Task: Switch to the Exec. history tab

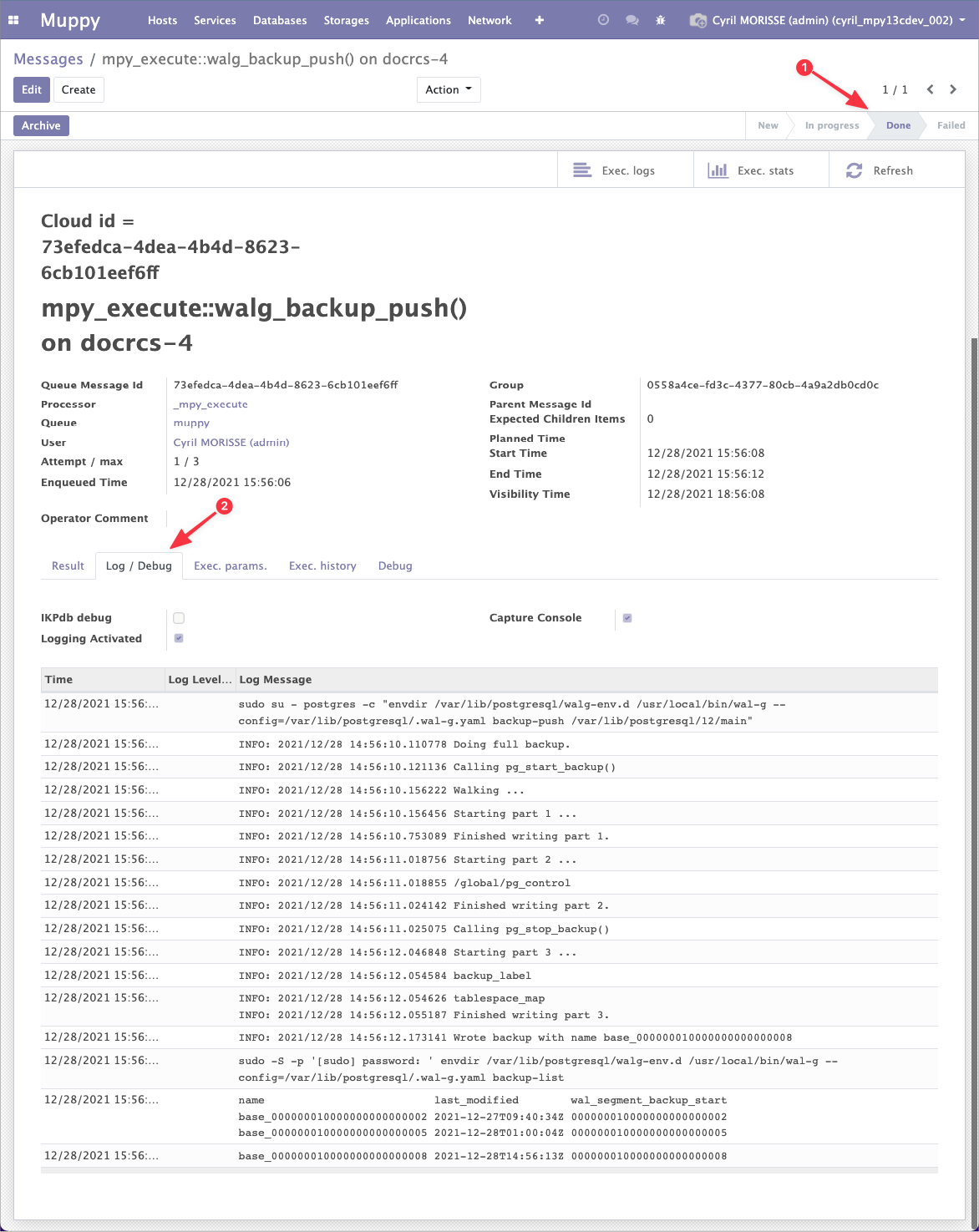Action: point(322,565)
